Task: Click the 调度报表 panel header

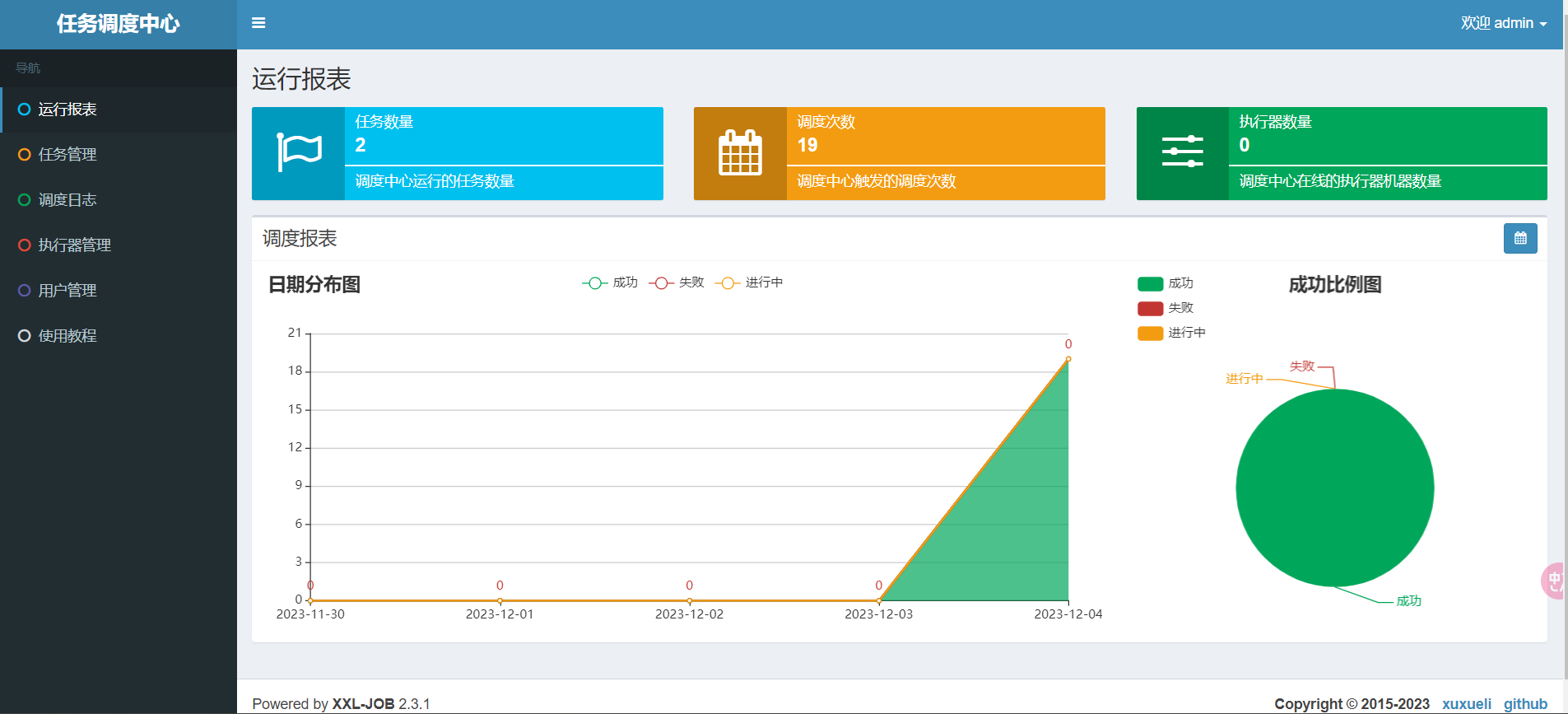Action: [x=300, y=239]
